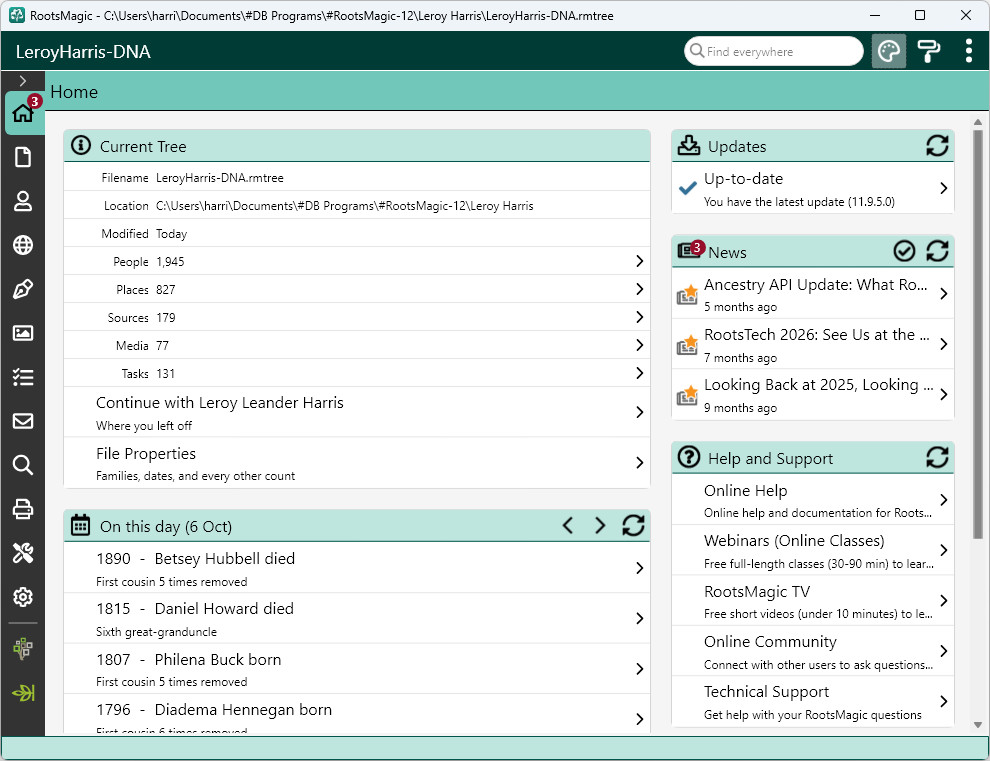Read the RootsTech 2026 news item
Screen dimensions: 990x761
point(813,344)
